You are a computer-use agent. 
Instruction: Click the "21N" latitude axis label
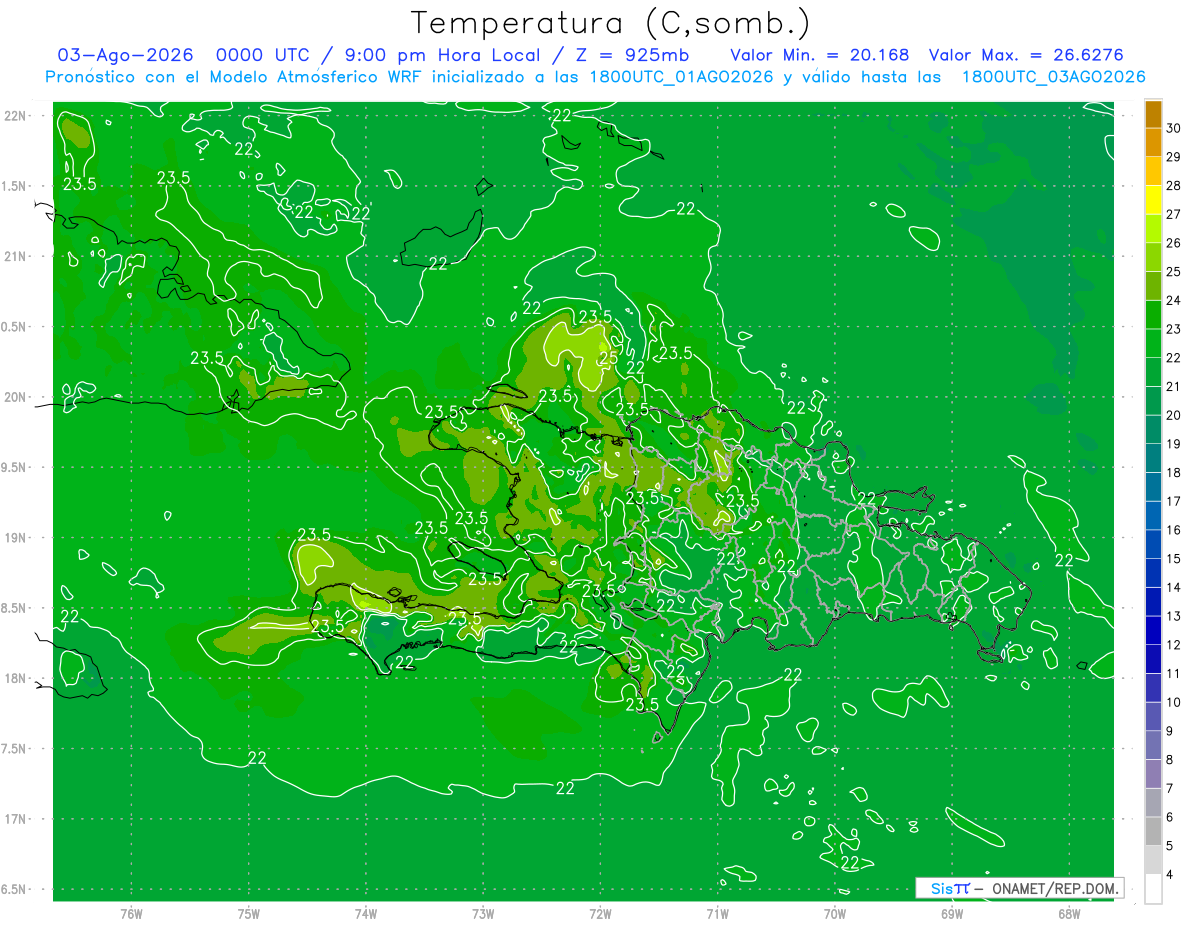(x=17, y=256)
